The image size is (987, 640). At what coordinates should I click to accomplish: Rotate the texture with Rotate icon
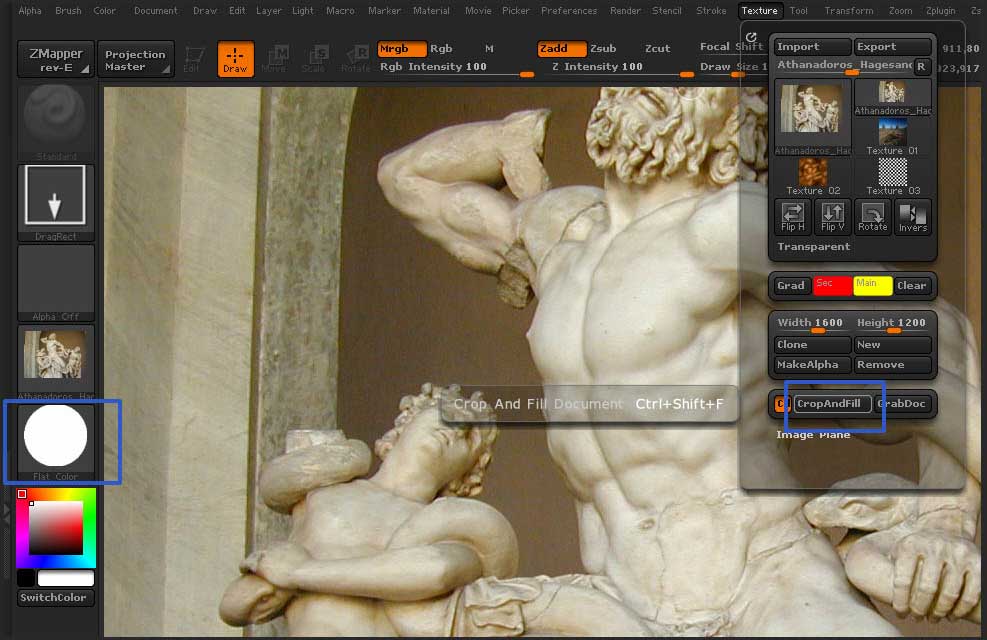(x=872, y=216)
